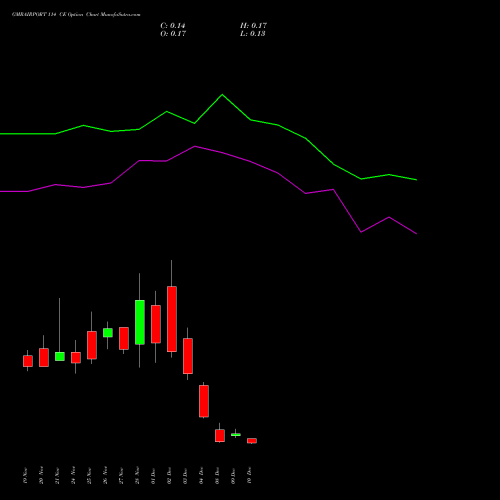
Task: Click the chart title text at top left
Action: click(x=76, y=15)
